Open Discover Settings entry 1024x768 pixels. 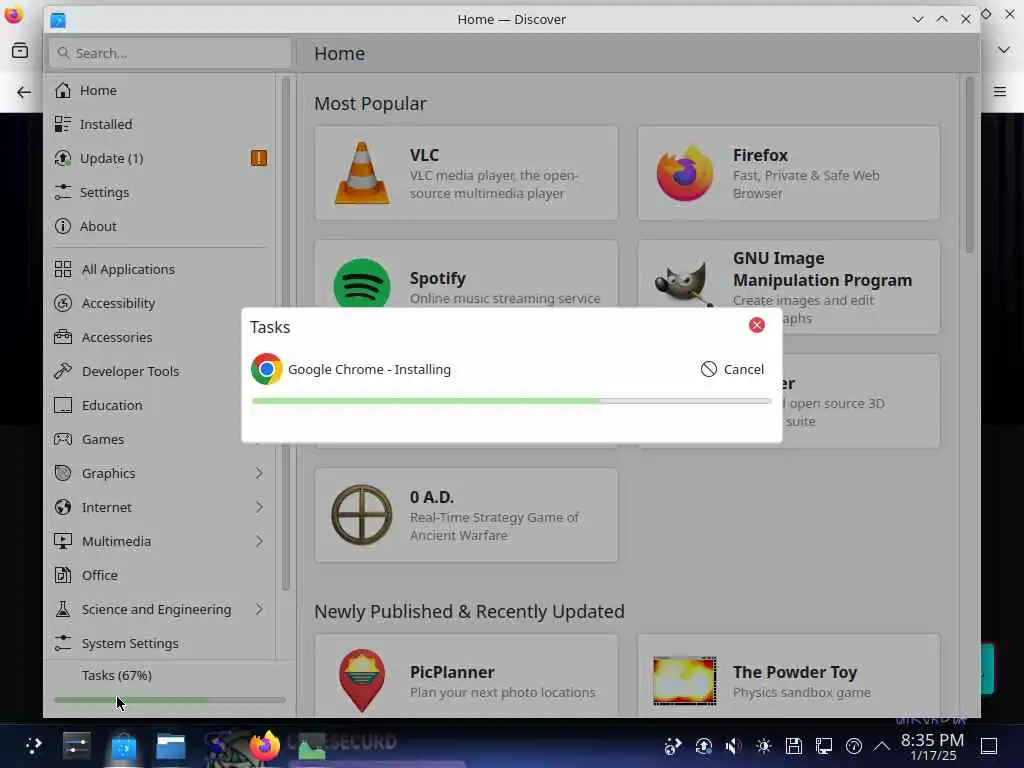coord(161,192)
